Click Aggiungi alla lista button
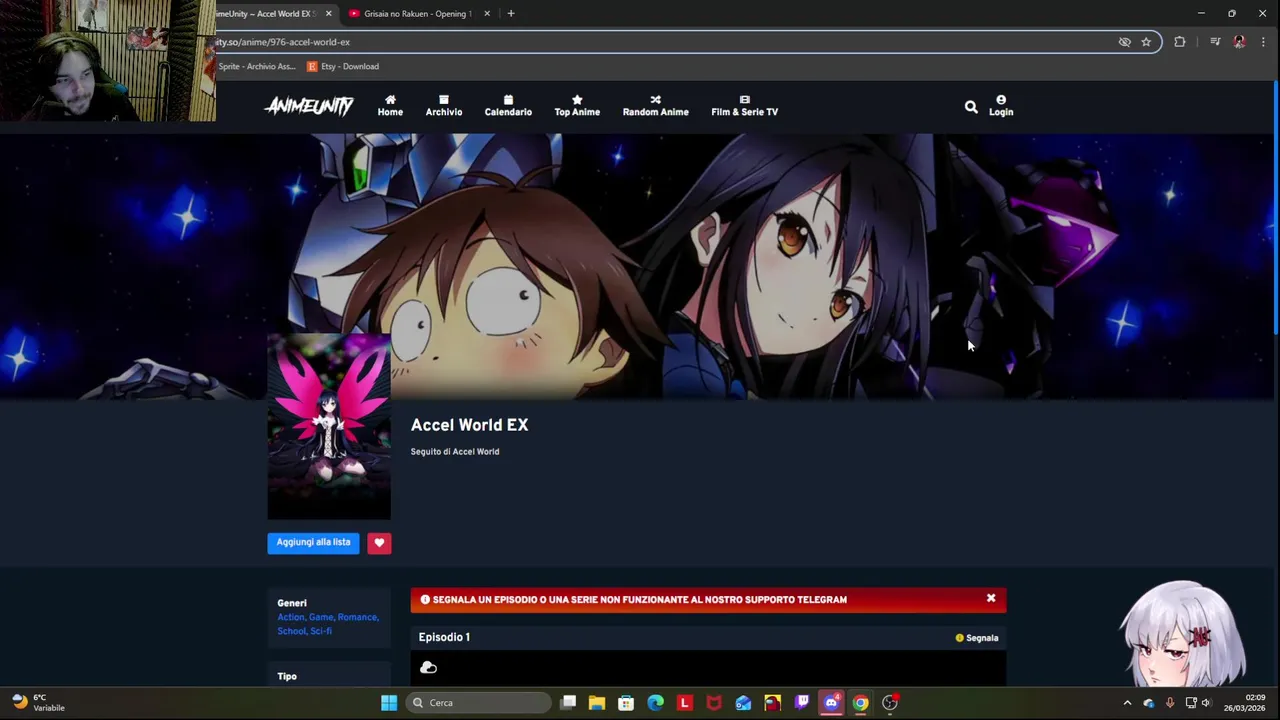This screenshot has width=1280, height=720. coord(313,542)
